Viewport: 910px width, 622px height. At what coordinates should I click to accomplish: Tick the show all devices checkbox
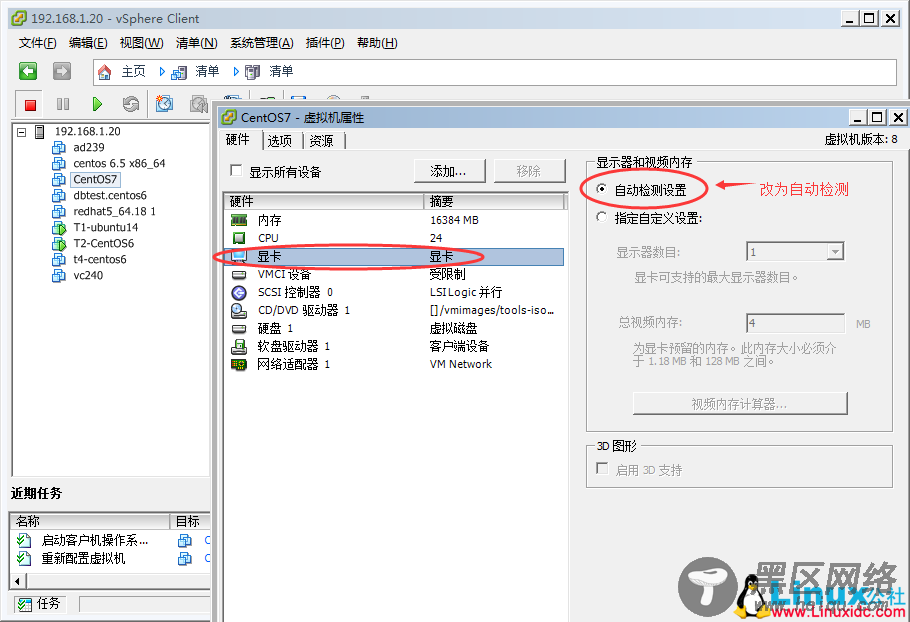point(236,171)
